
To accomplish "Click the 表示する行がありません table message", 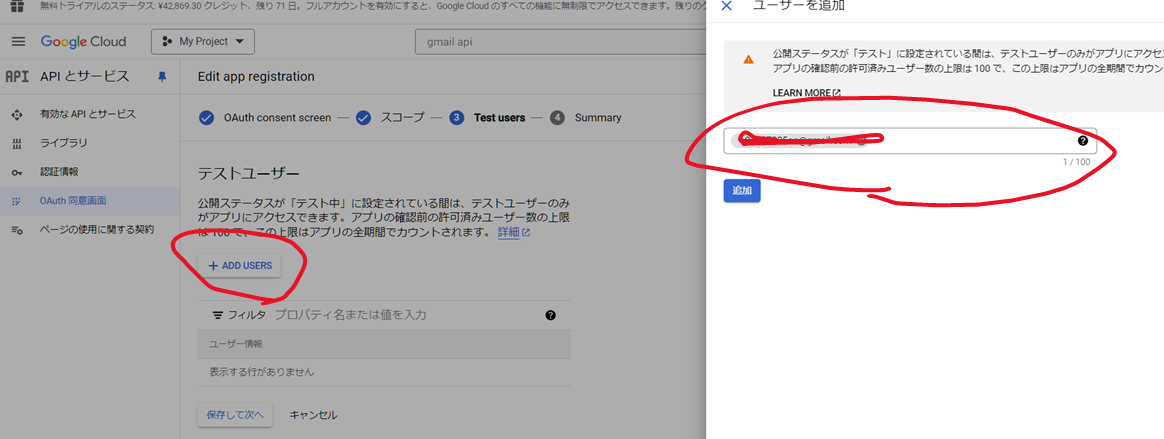I will [x=261, y=371].
